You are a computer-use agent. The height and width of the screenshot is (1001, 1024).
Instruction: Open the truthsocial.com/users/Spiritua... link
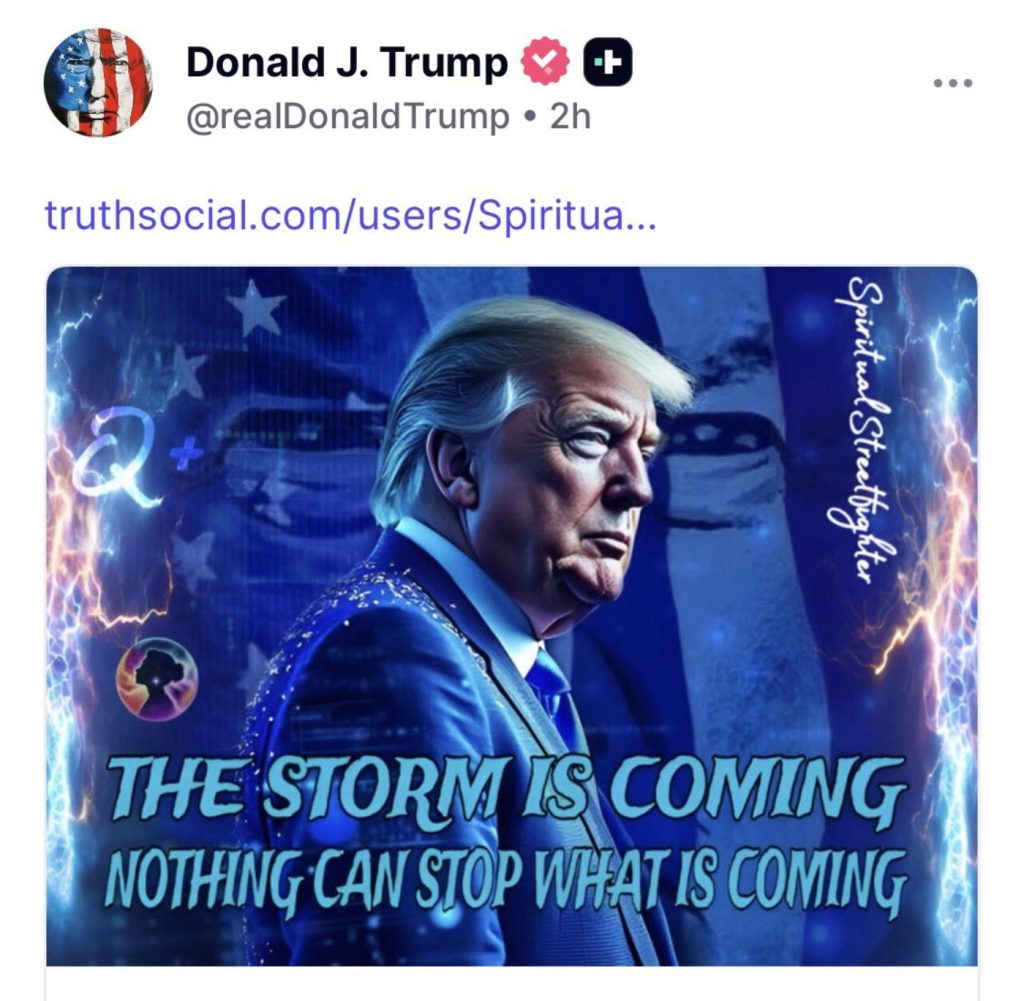click(350, 214)
